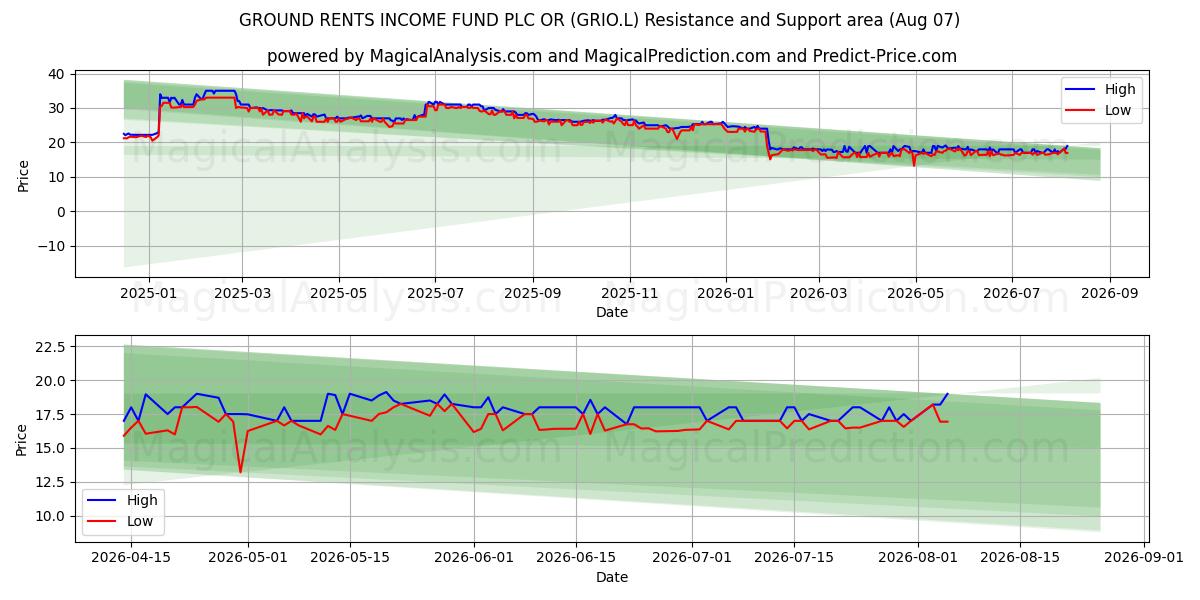Click the 40 value on top price axis
The width and height of the screenshot is (1200, 600).
[57, 74]
